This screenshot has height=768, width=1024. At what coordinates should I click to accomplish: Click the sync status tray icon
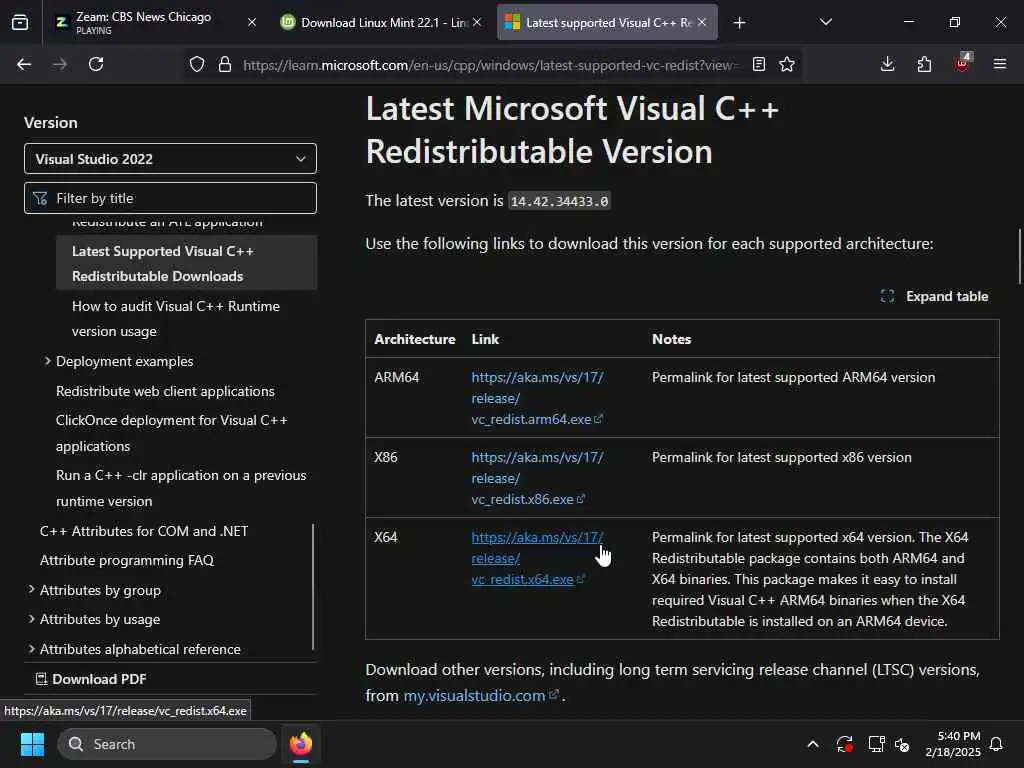coord(844,744)
